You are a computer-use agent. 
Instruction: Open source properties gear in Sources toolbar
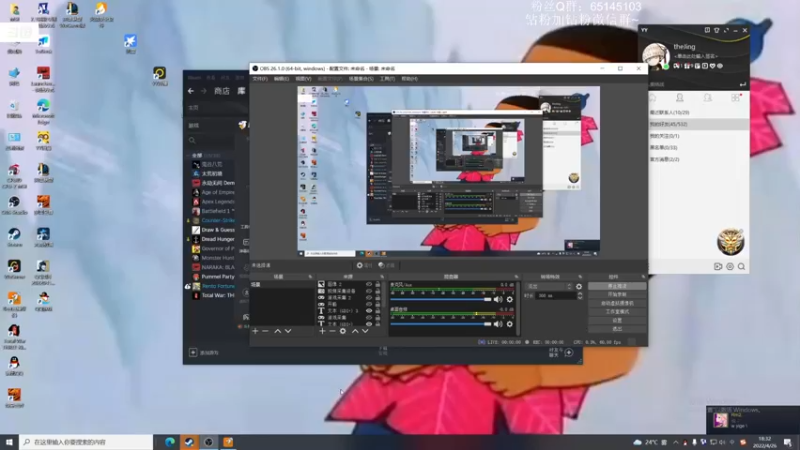pos(343,331)
